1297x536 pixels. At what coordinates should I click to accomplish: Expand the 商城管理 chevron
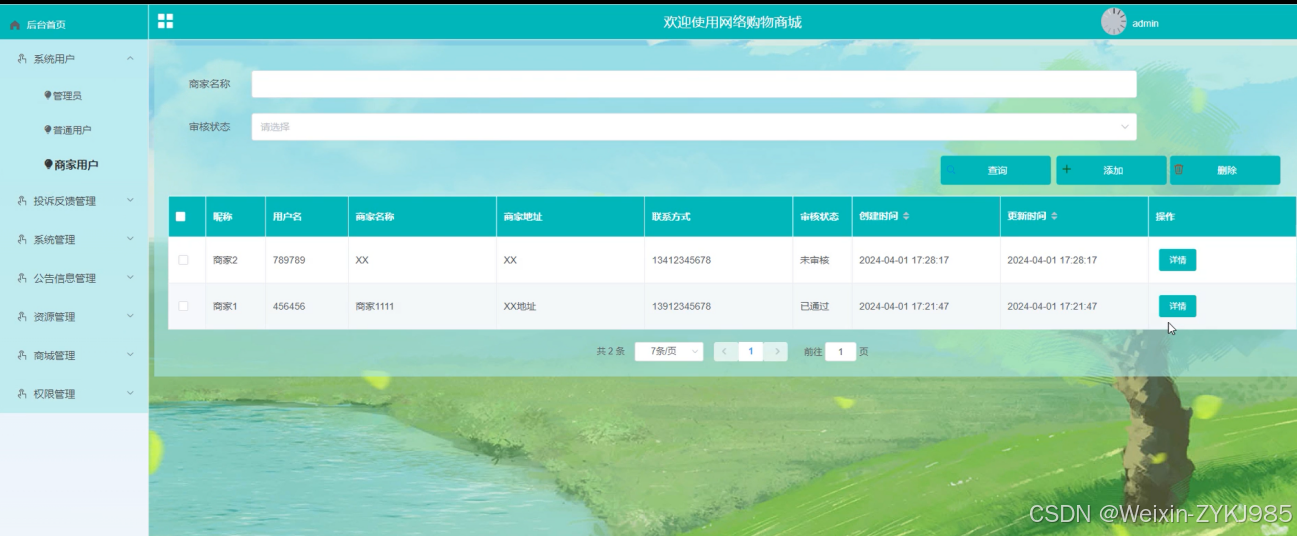[x=130, y=355]
